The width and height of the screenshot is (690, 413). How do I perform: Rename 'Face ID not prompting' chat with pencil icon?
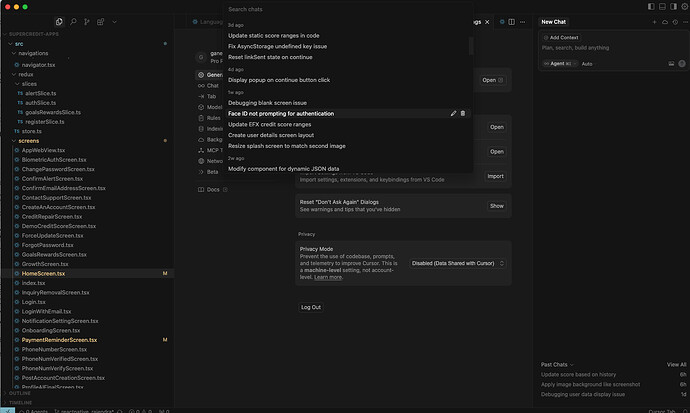tap(453, 113)
